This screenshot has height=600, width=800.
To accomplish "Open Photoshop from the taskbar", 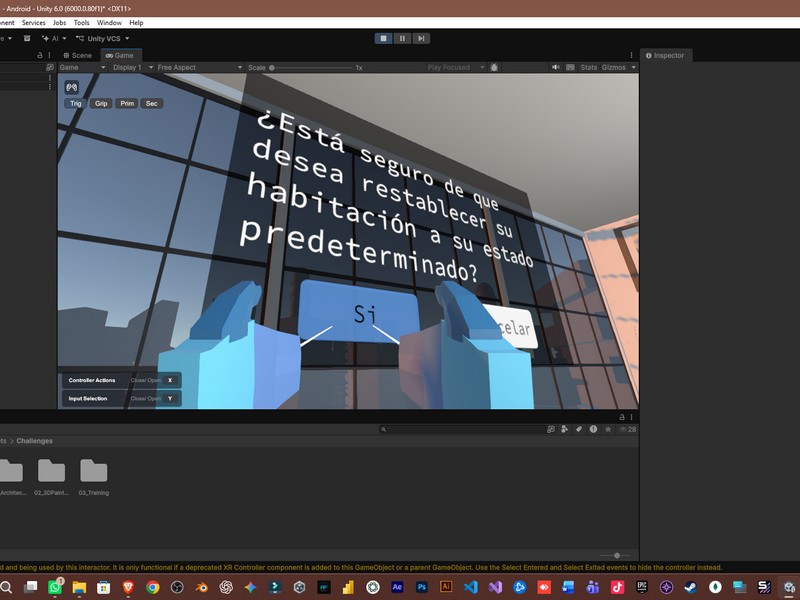I will point(421,587).
